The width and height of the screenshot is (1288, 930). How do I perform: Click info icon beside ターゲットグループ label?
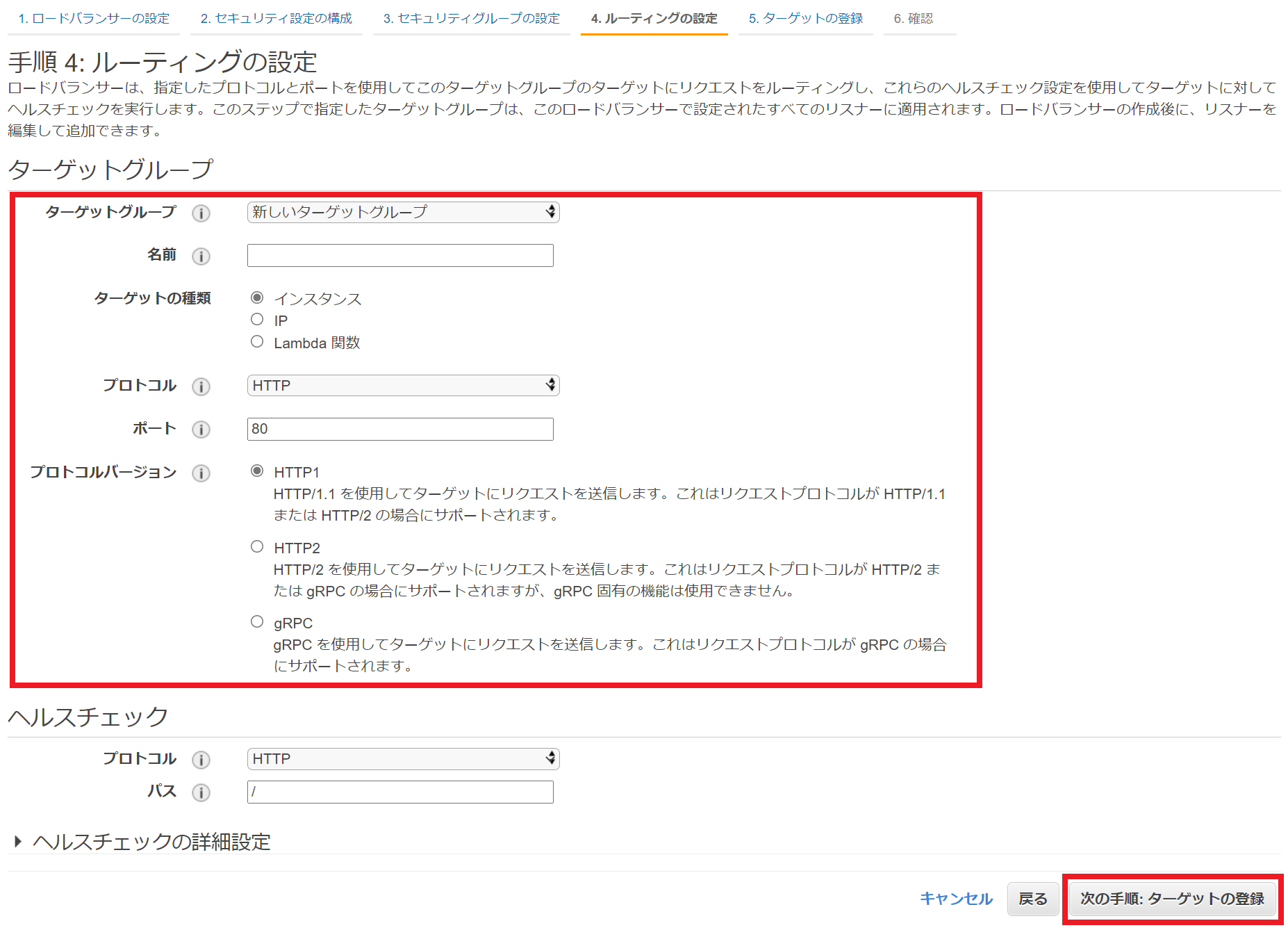(x=201, y=213)
